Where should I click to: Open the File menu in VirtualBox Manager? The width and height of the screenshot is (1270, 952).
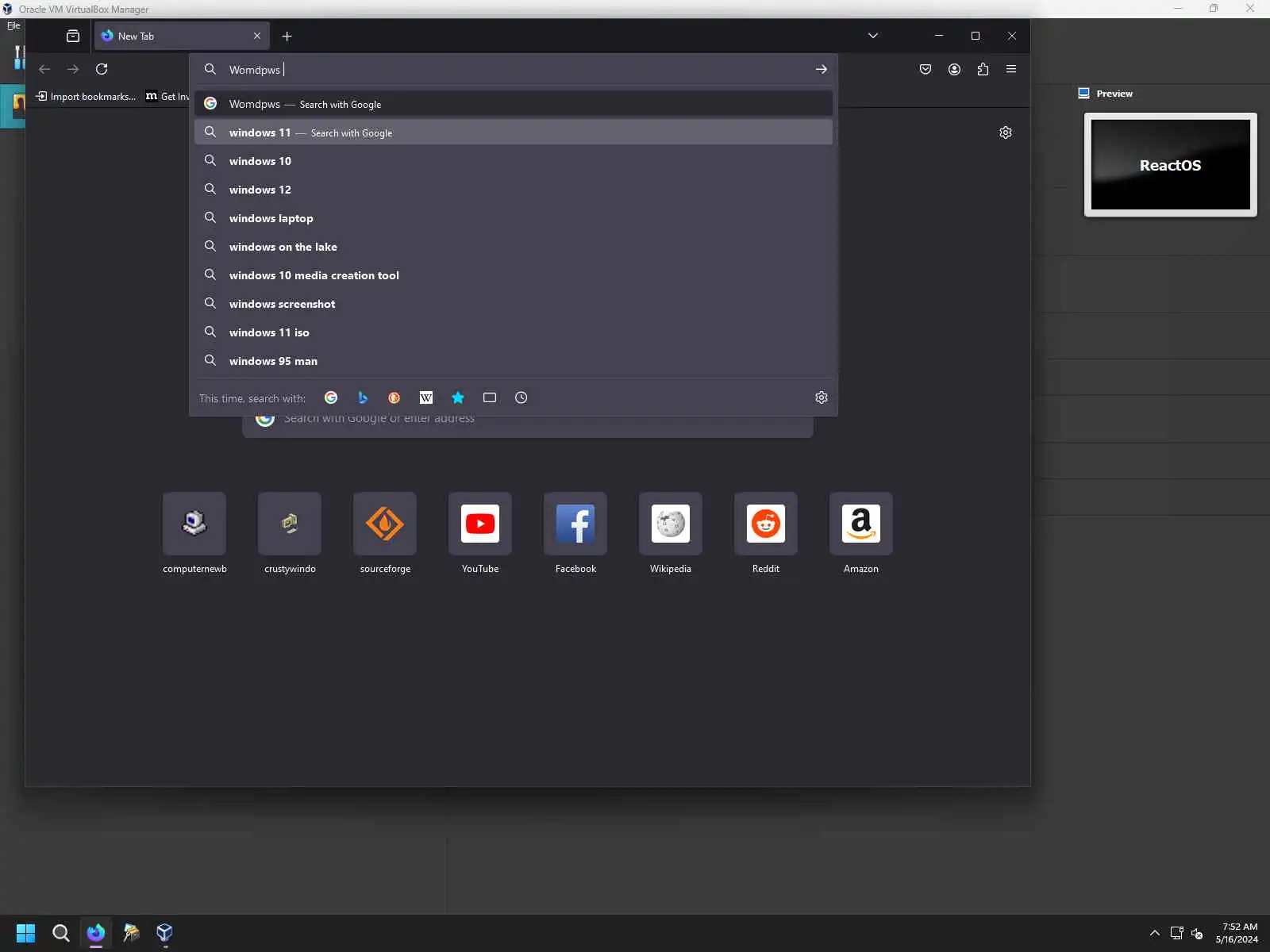pos(13,25)
